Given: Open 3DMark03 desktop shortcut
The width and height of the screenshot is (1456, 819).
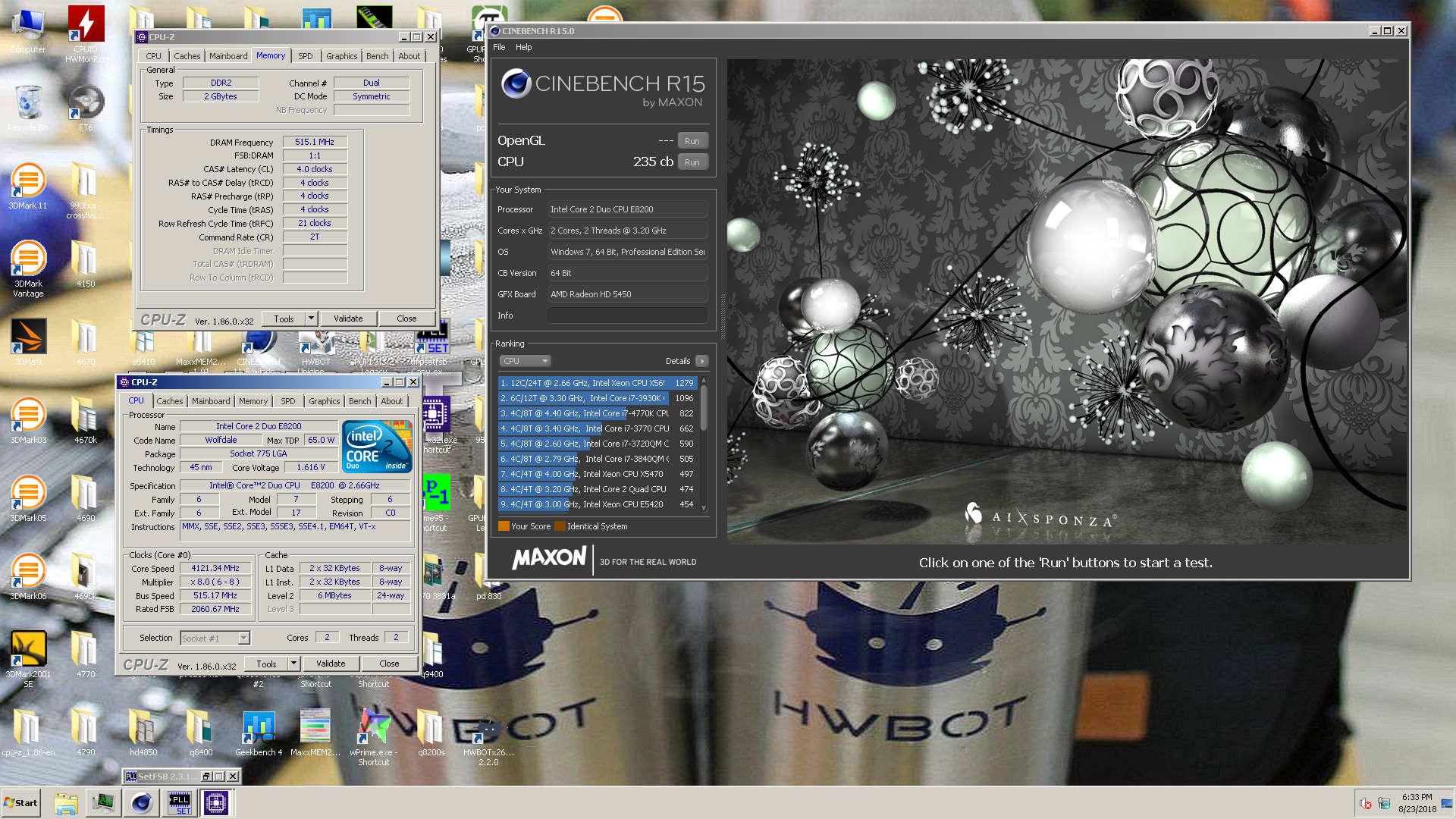Looking at the screenshot, I should point(28,420).
